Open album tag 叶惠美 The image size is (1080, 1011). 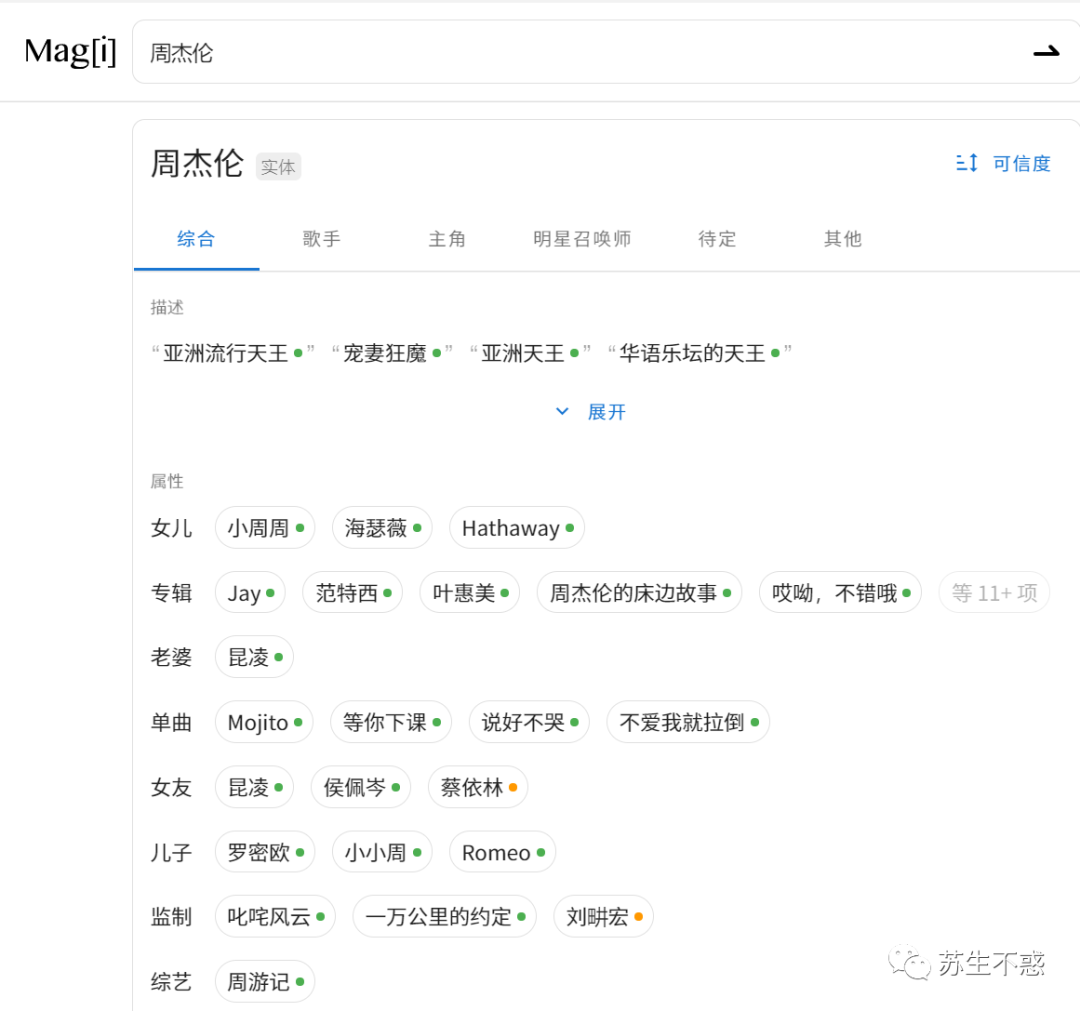470,592
